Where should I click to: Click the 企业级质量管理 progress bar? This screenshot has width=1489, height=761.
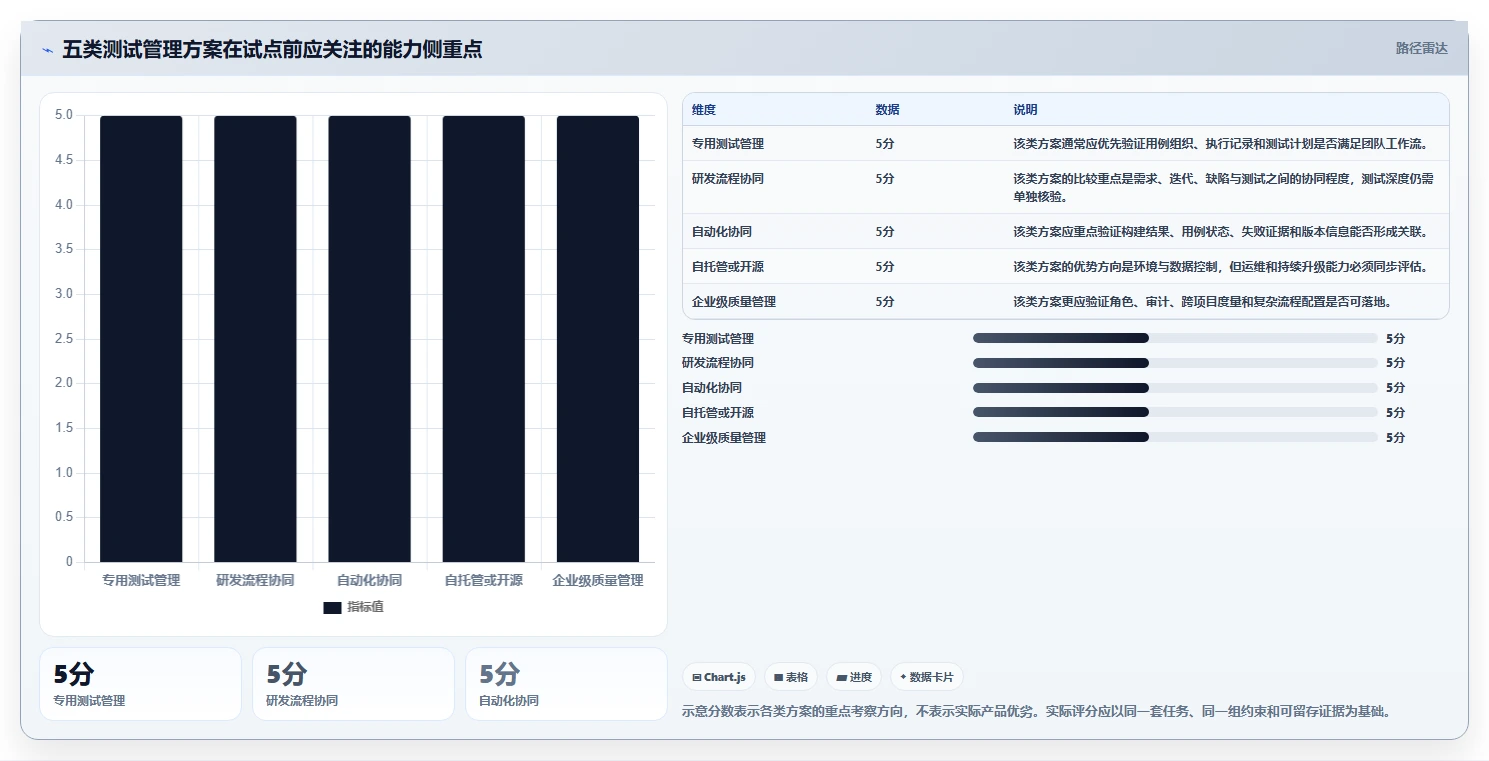[x=1175, y=437]
